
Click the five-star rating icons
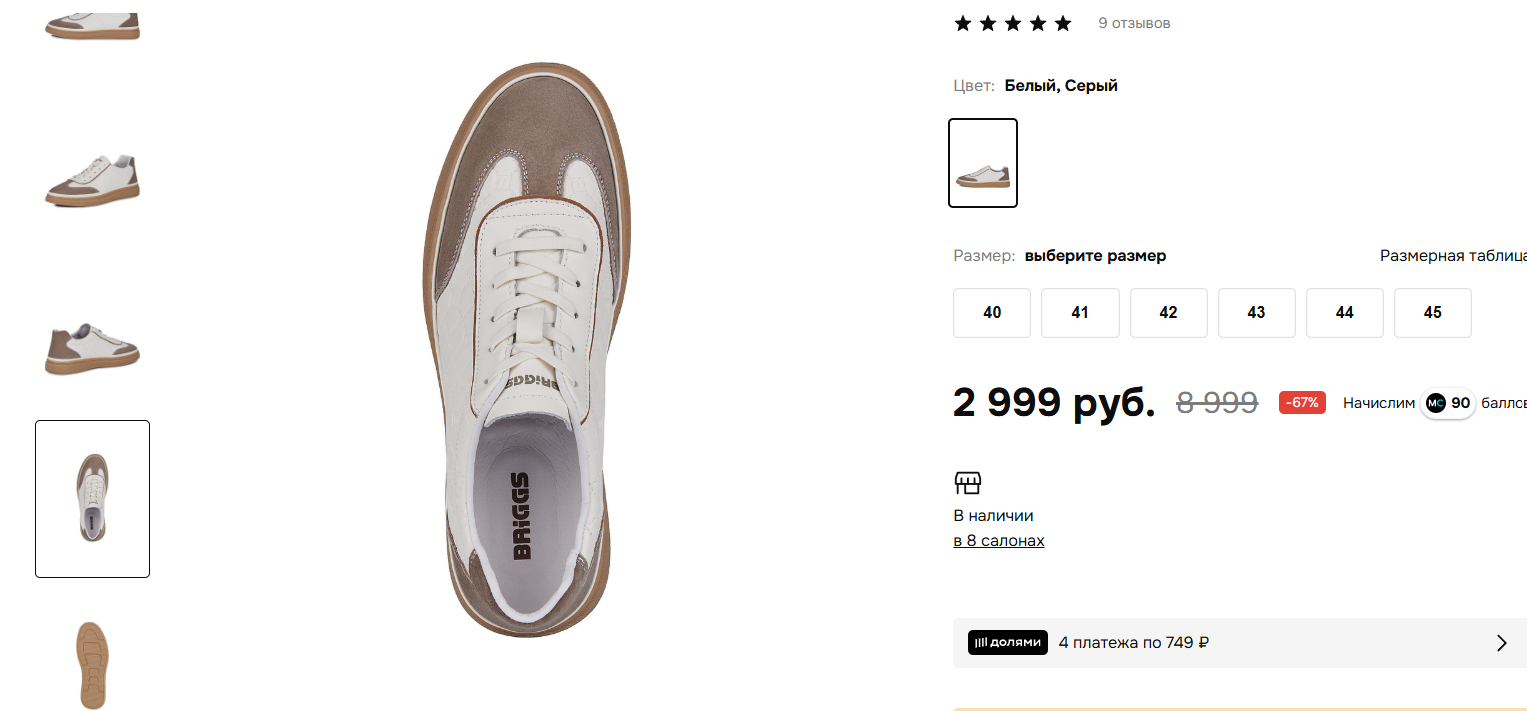[1012, 23]
